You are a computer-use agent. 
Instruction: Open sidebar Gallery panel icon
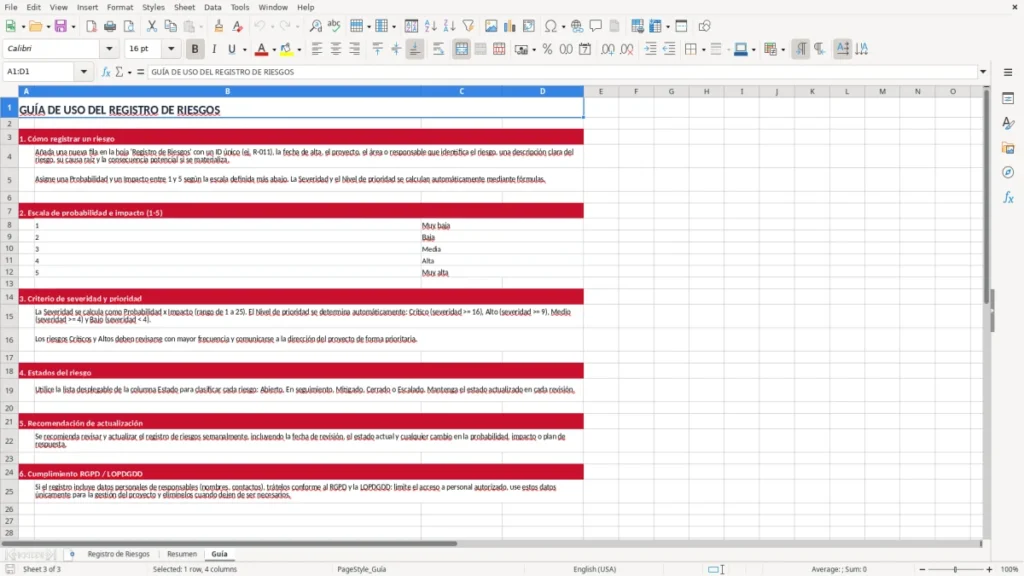[1008, 148]
